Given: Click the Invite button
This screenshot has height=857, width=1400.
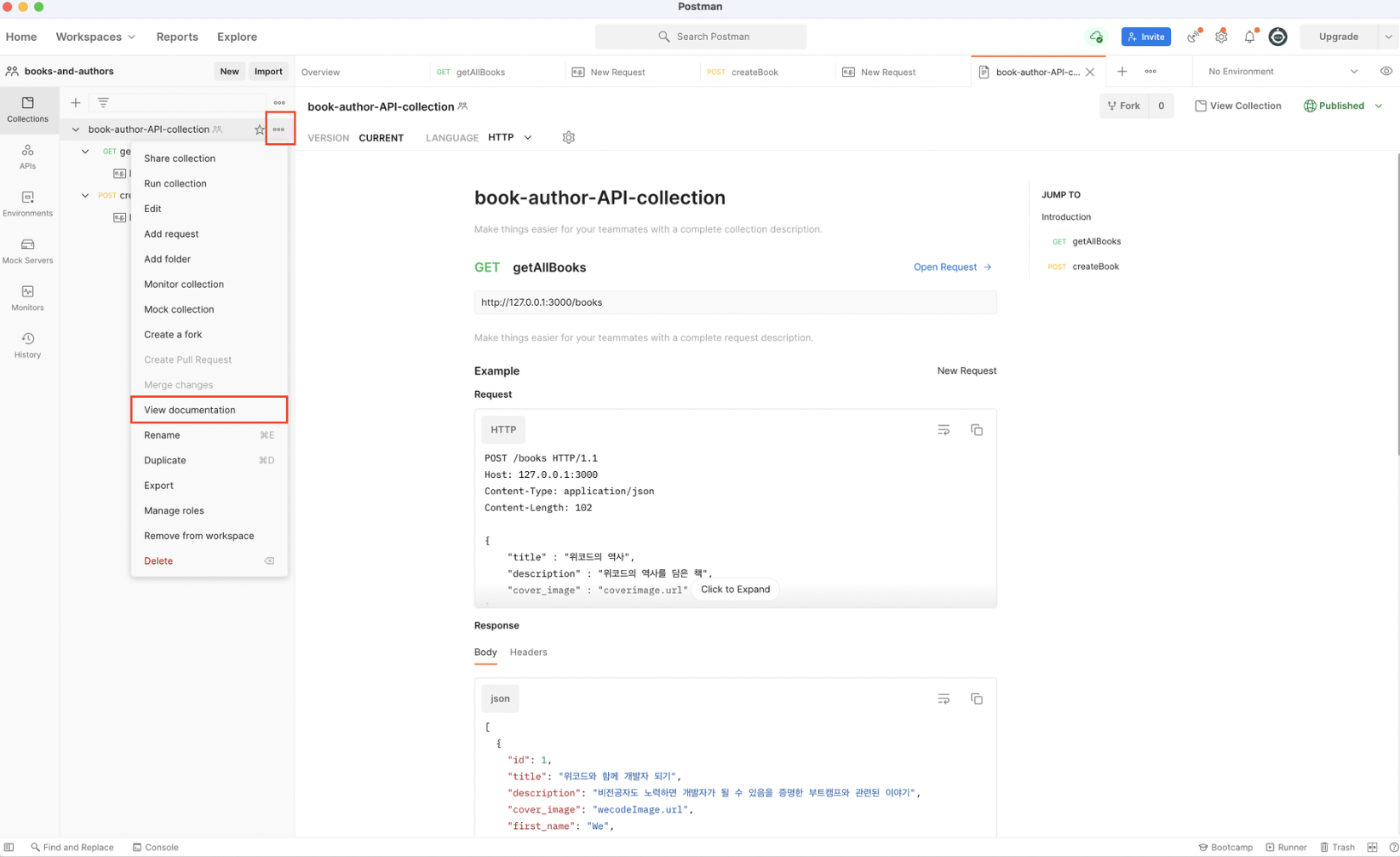Looking at the screenshot, I should pyautogui.click(x=1146, y=37).
